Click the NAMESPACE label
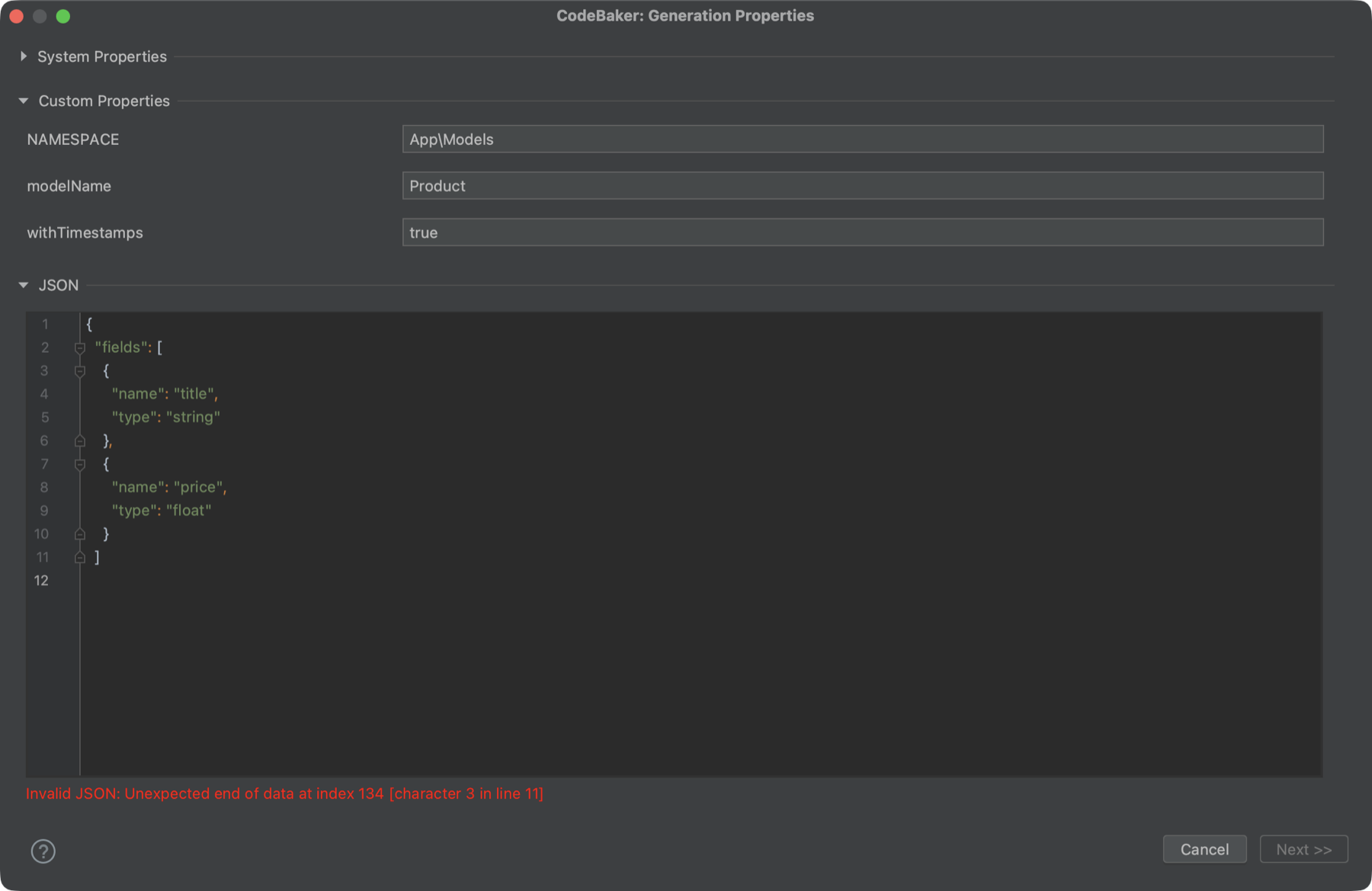The width and height of the screenshot is (1372, 891). tap(73, 139)
